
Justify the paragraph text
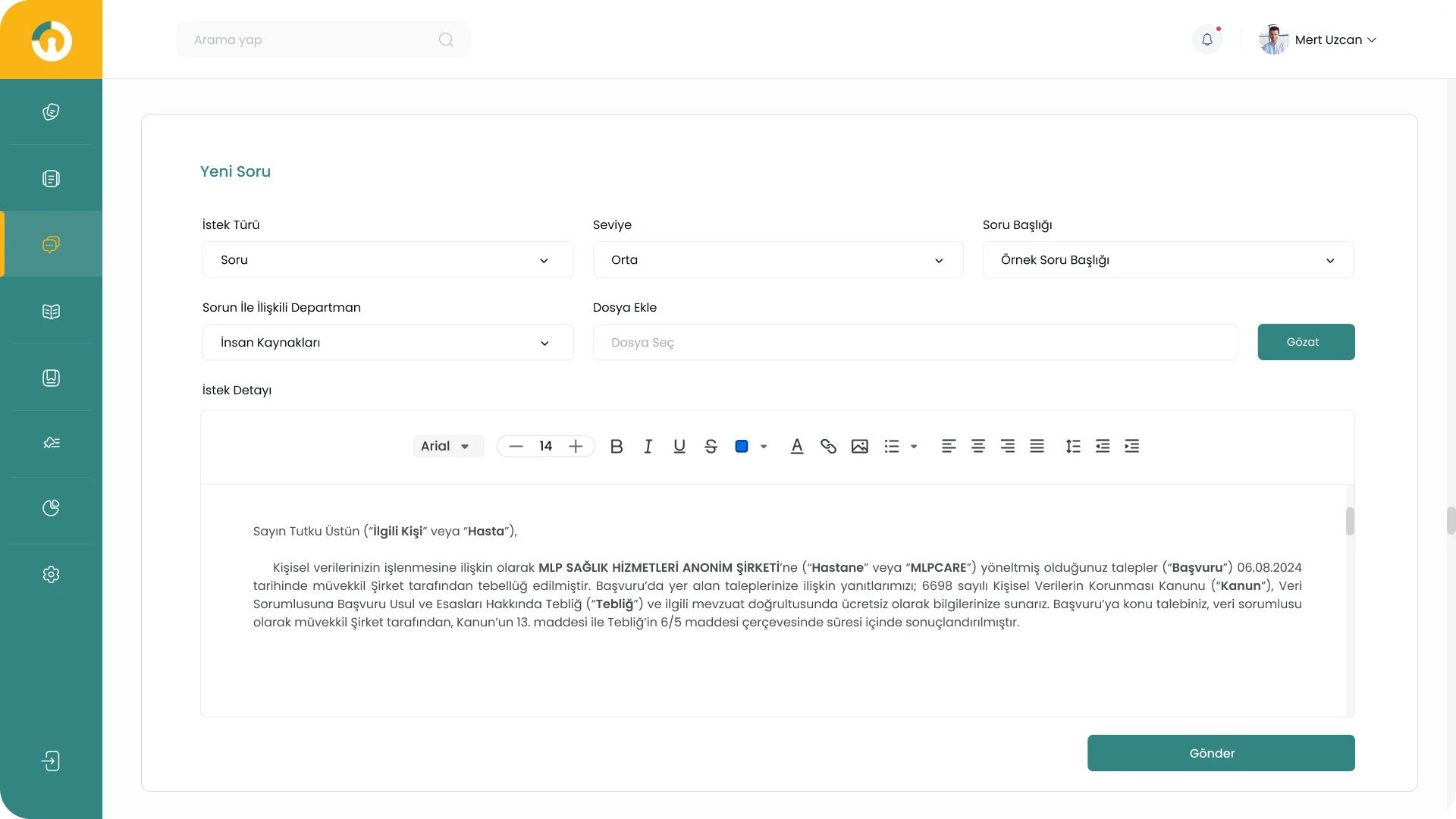[1037, 447]
